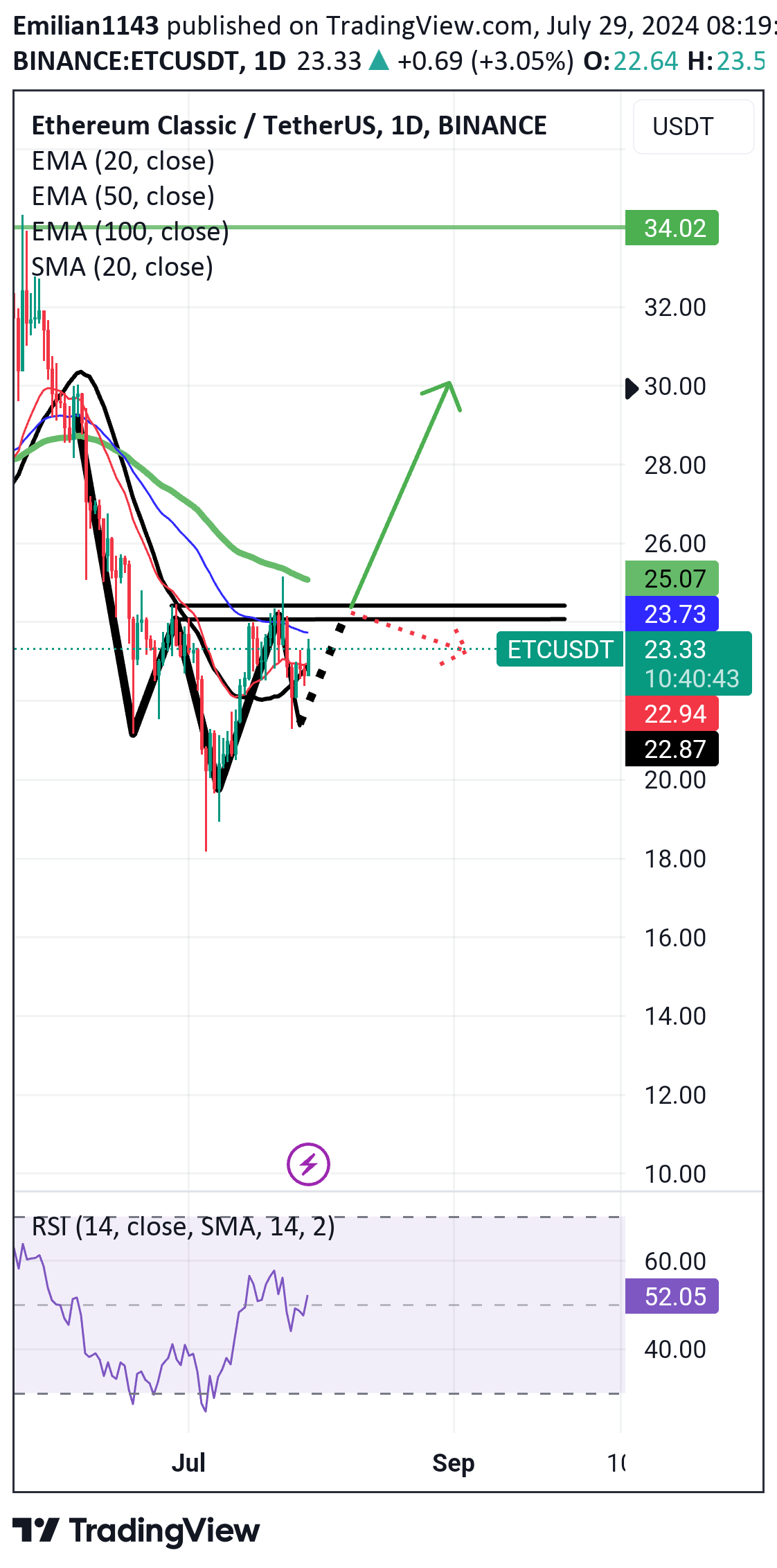The width and height of the screenshot is (777, 1568).
Task: Click the green 25.07 EMA price label
Action: click(672, 578)
